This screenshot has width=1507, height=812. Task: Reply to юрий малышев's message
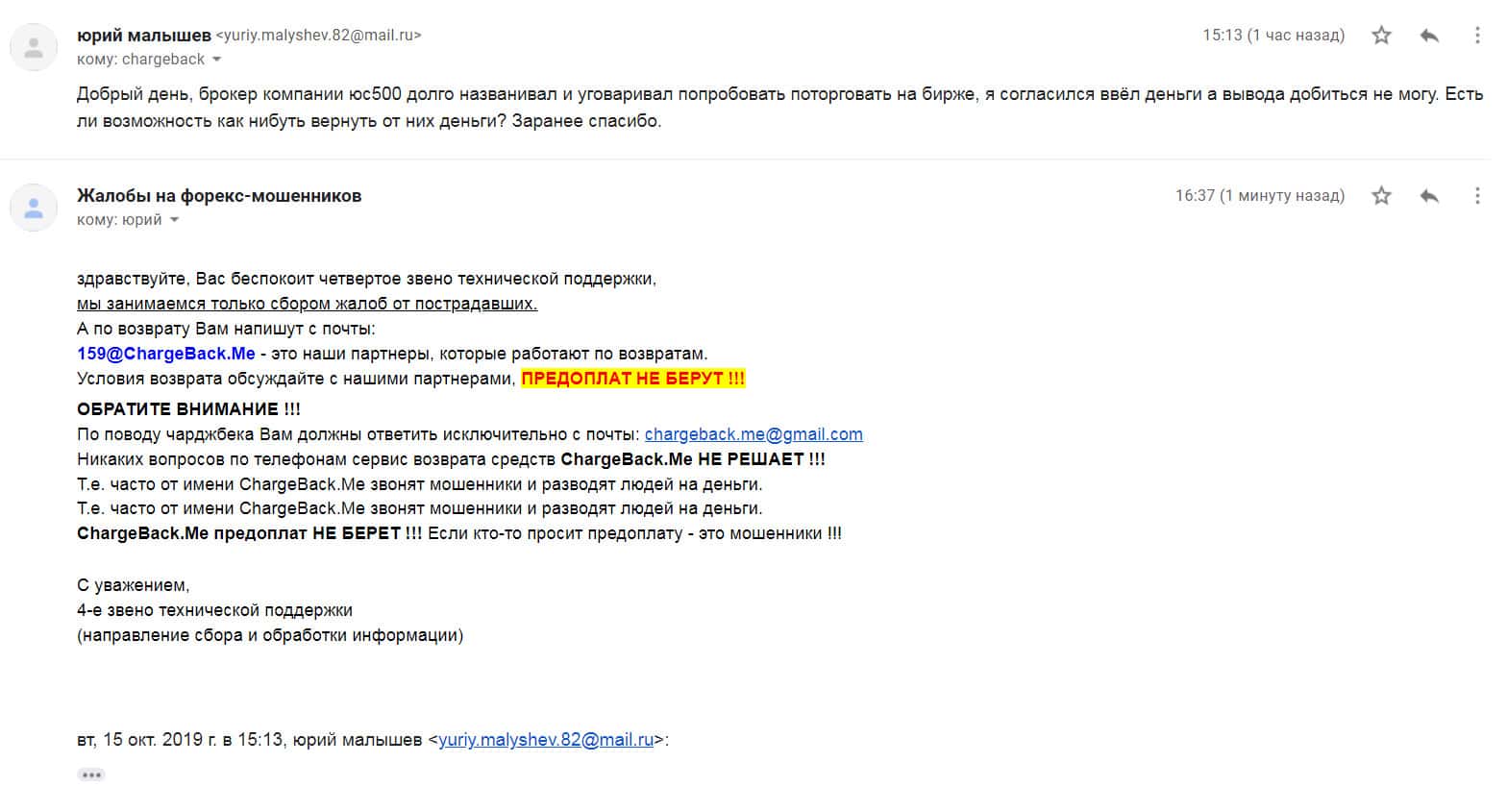pyautogui.click(x=1429, y=36)
